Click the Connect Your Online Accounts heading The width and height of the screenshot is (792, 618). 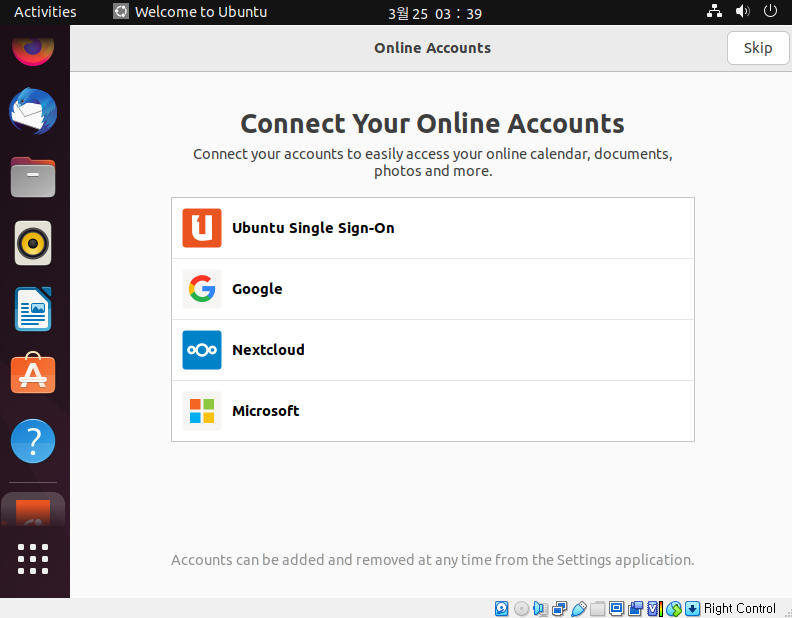click(x=432, y=124)
